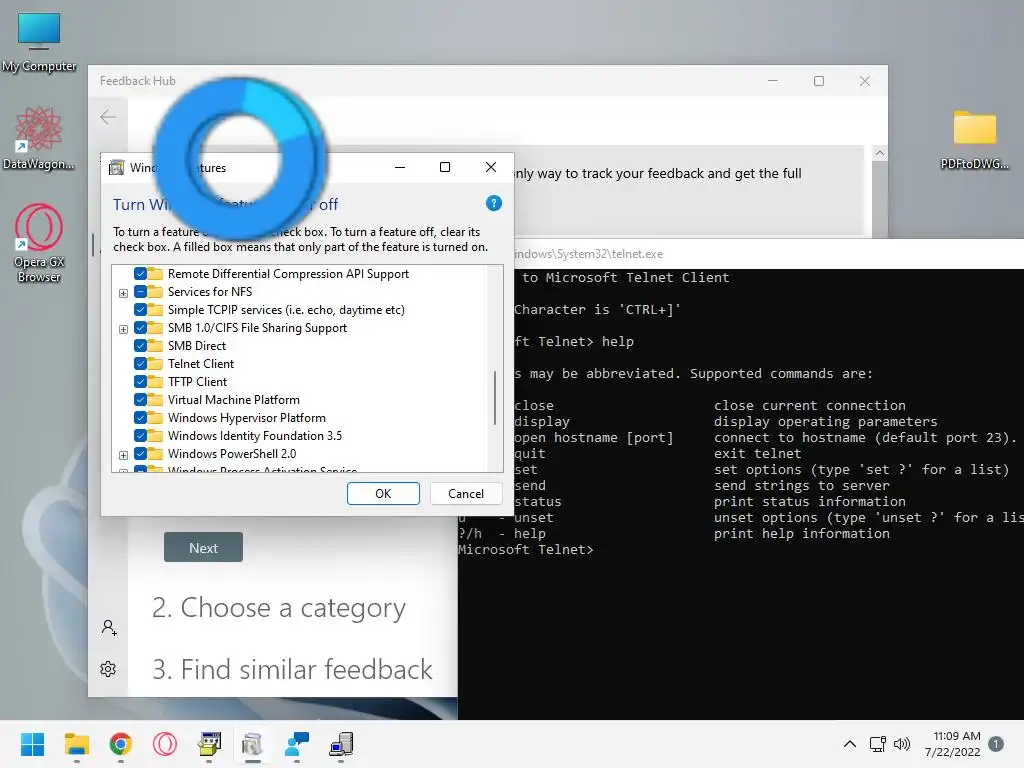Click the taskbar clock showing 11:09 AM
This screenshot has height=768, width=1024.
point(953,744)
